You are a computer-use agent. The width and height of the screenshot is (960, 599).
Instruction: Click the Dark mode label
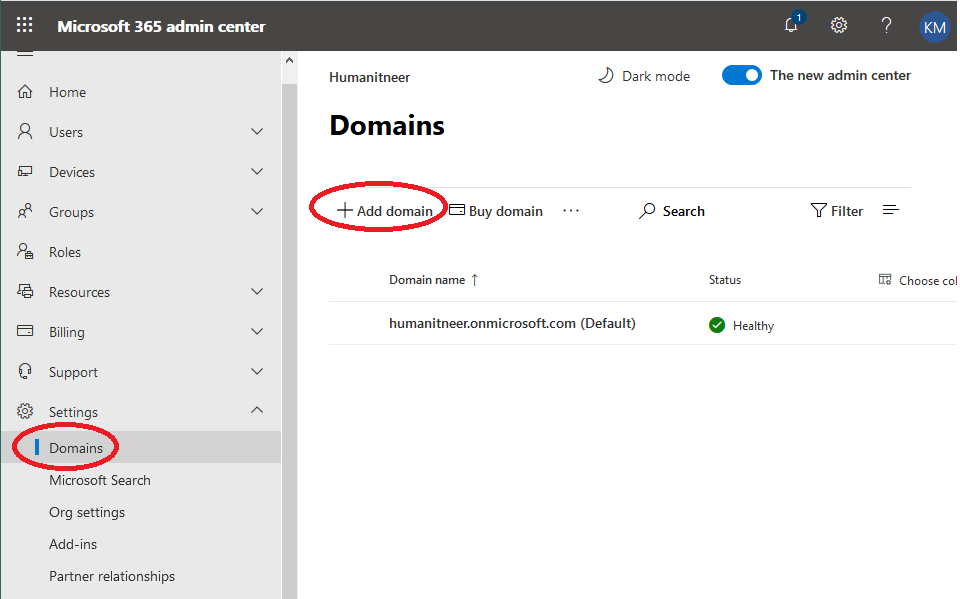[x=656, y=76]
